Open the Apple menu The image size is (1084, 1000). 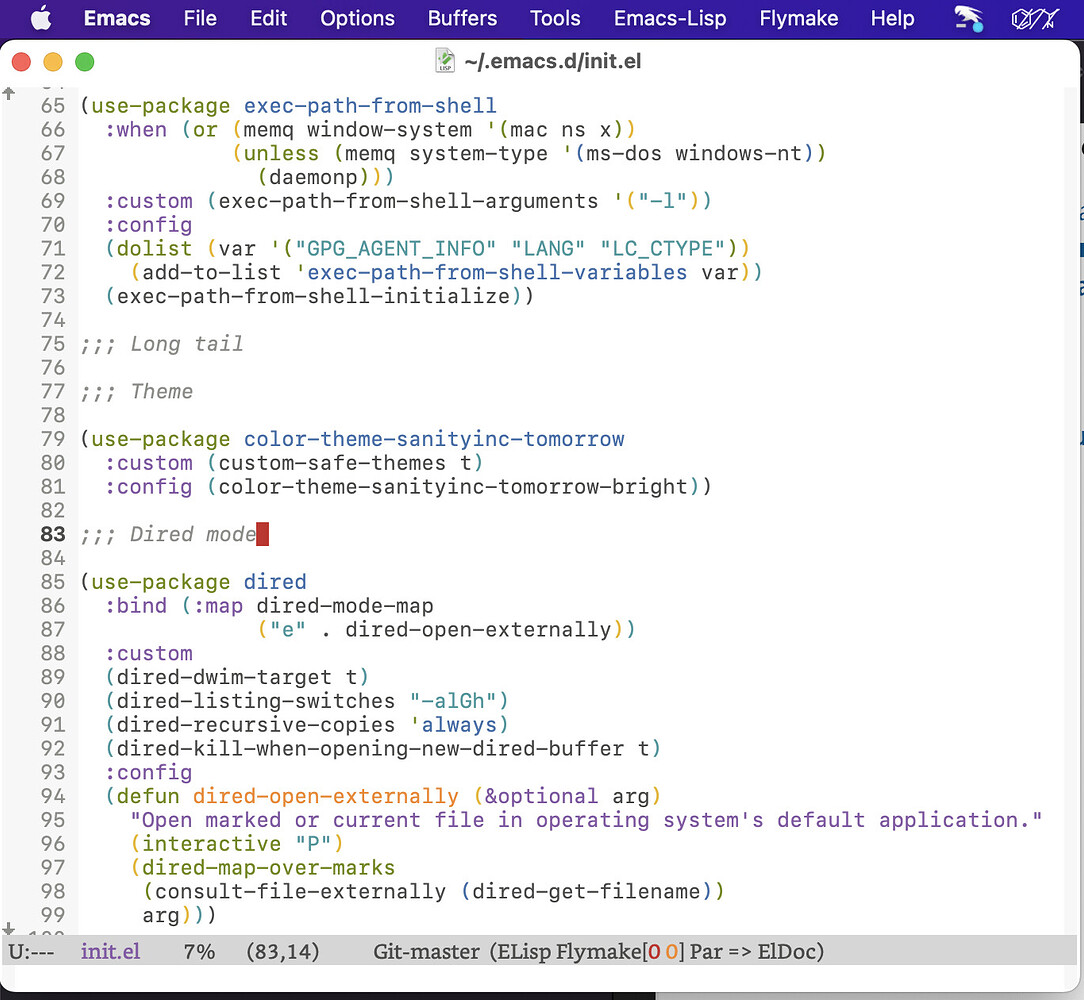[x=40, y=18]
